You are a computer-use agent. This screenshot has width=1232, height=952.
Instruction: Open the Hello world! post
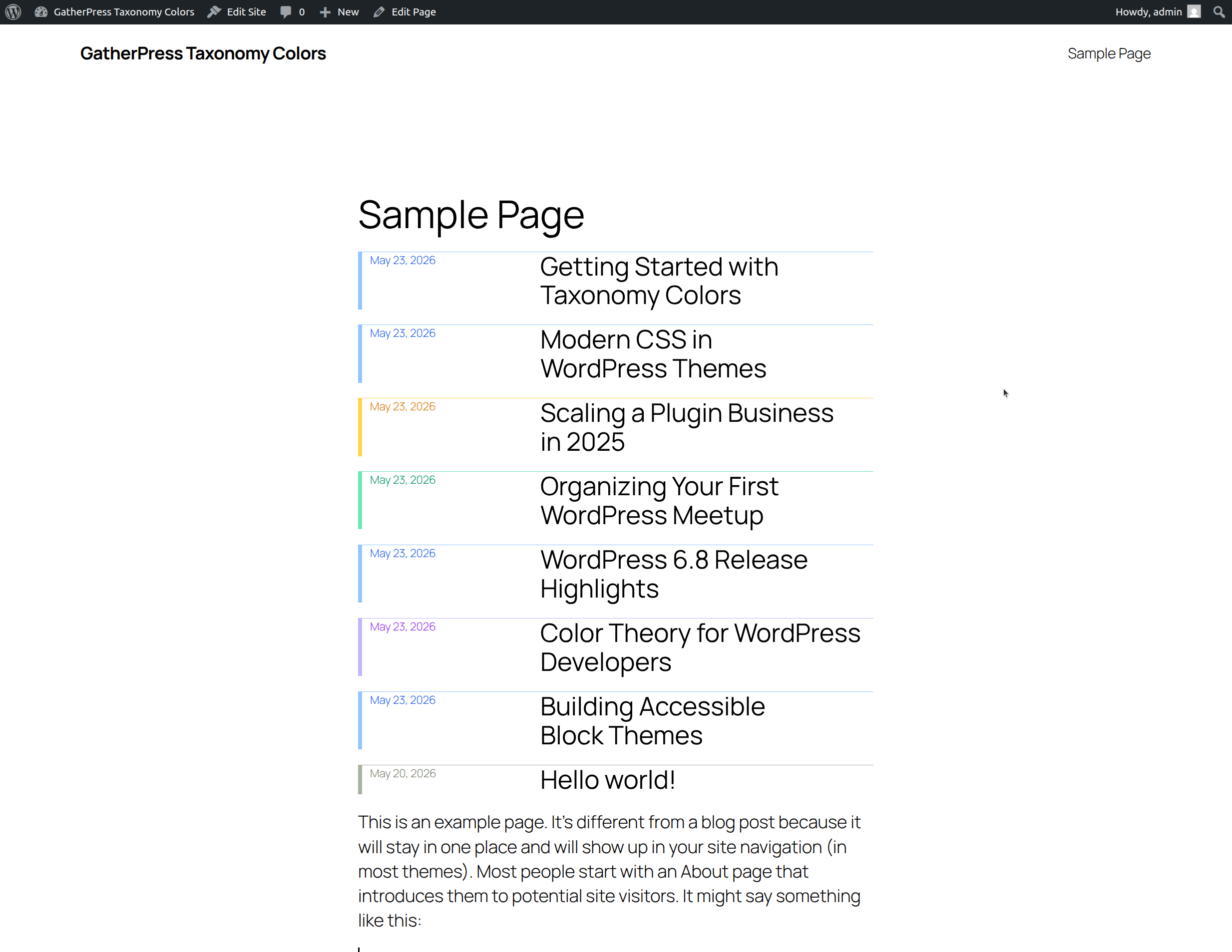pos(608,780)
